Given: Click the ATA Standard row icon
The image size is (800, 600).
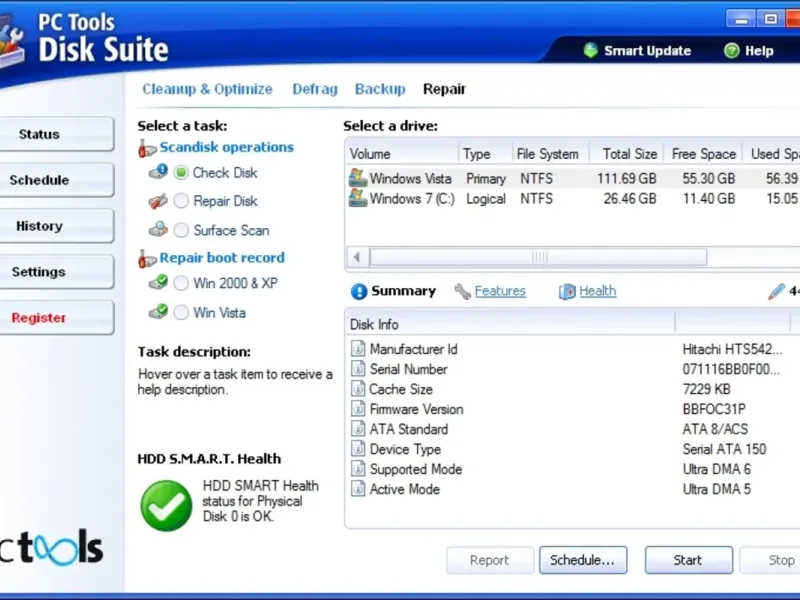Looking at the screenshot, I should (358, 429).
